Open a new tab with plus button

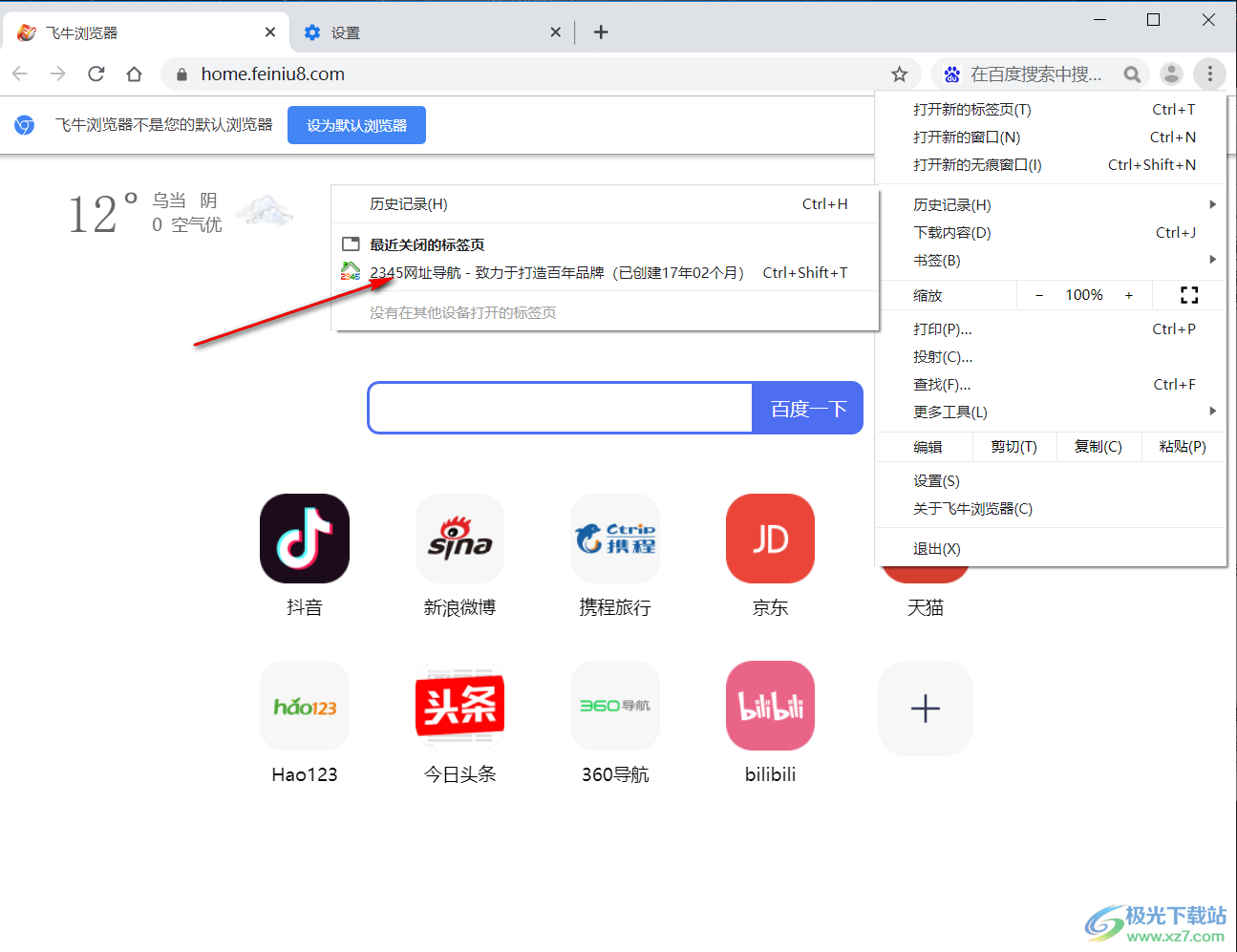[x=601, y=32]
